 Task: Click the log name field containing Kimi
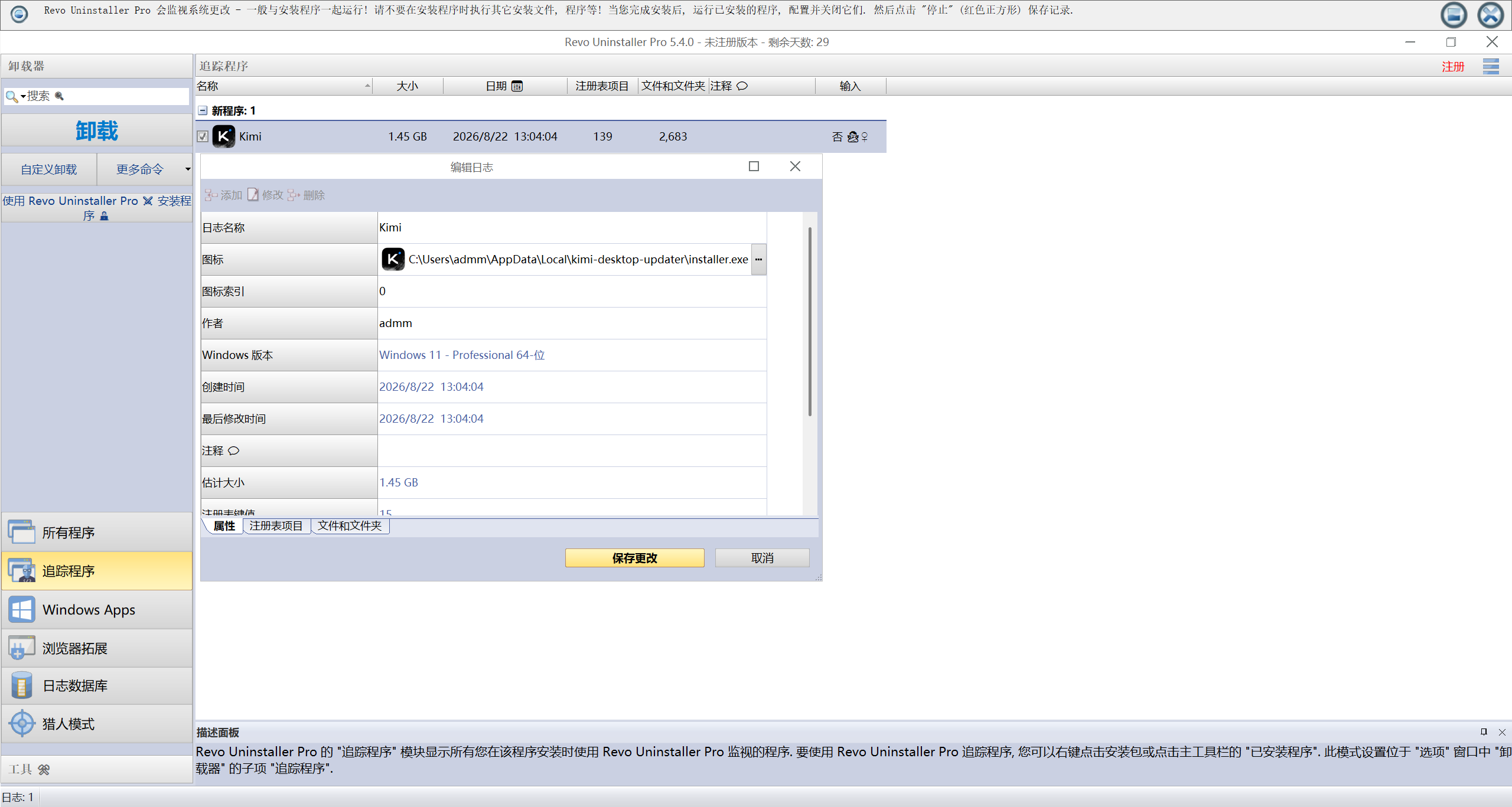572,227
